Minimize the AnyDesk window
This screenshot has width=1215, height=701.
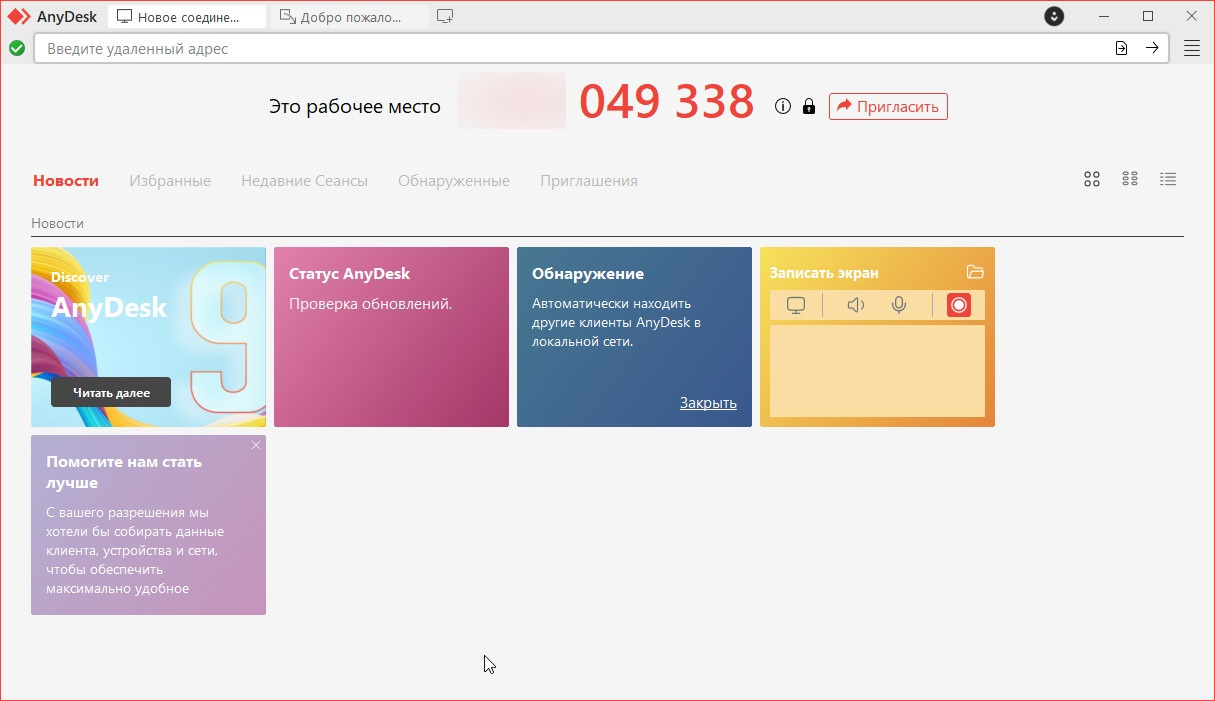coord(1104,16)
